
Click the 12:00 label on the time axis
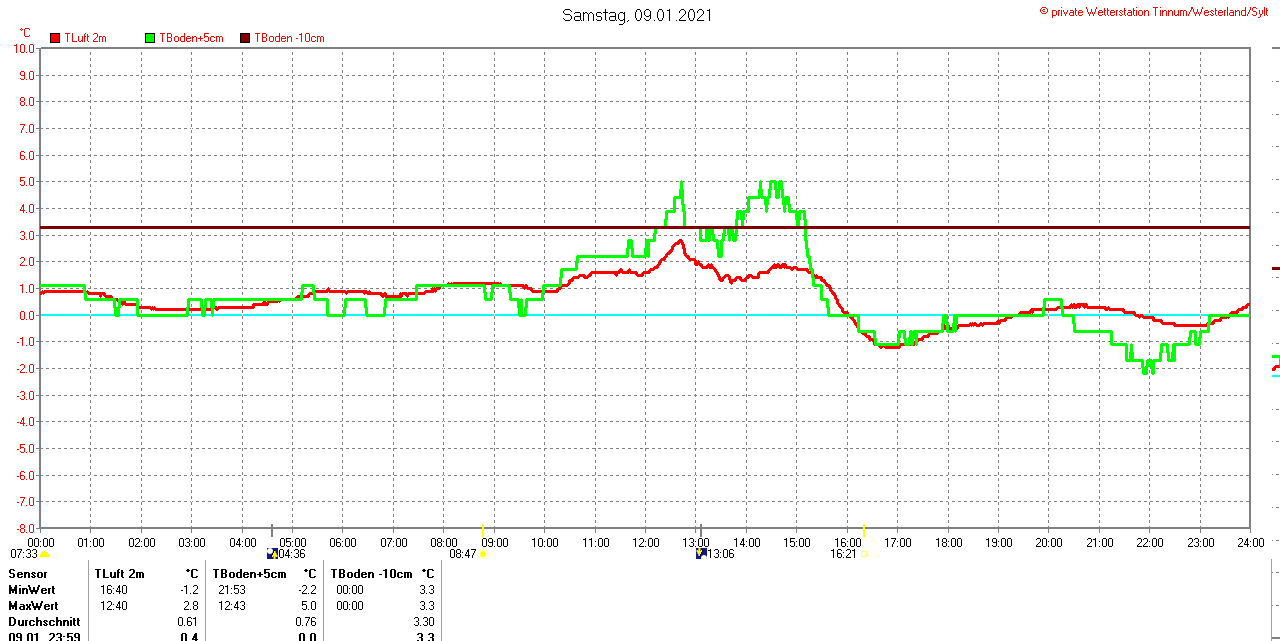tap(646, 543)
